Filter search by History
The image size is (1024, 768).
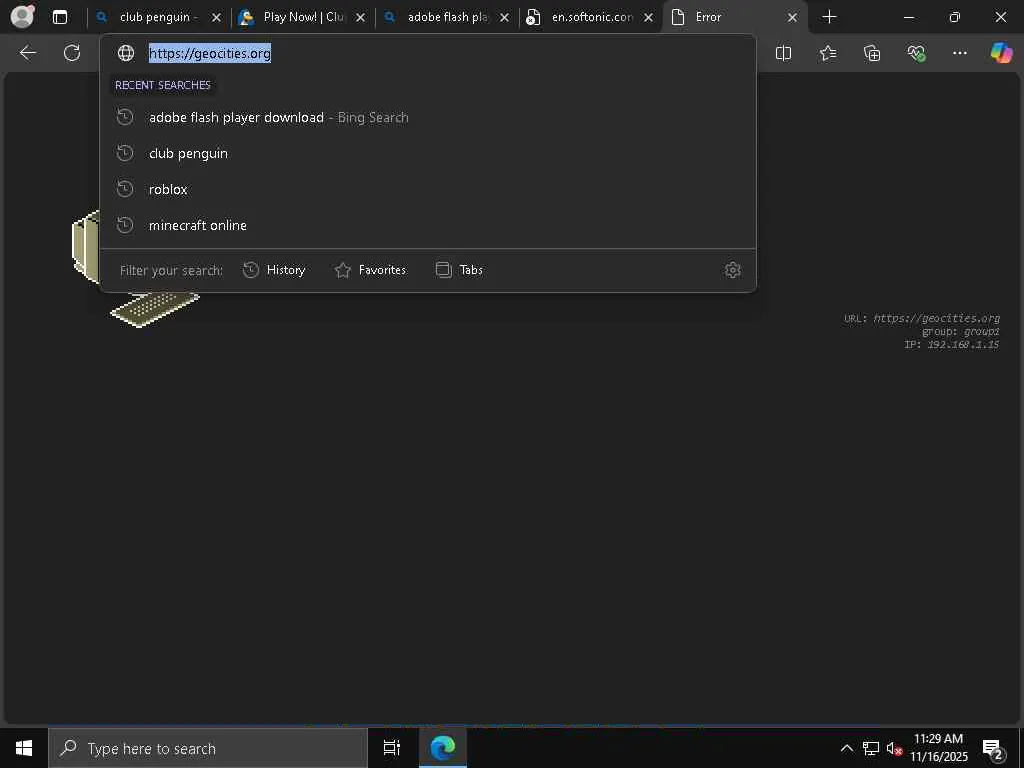click(x=274, y=270)
